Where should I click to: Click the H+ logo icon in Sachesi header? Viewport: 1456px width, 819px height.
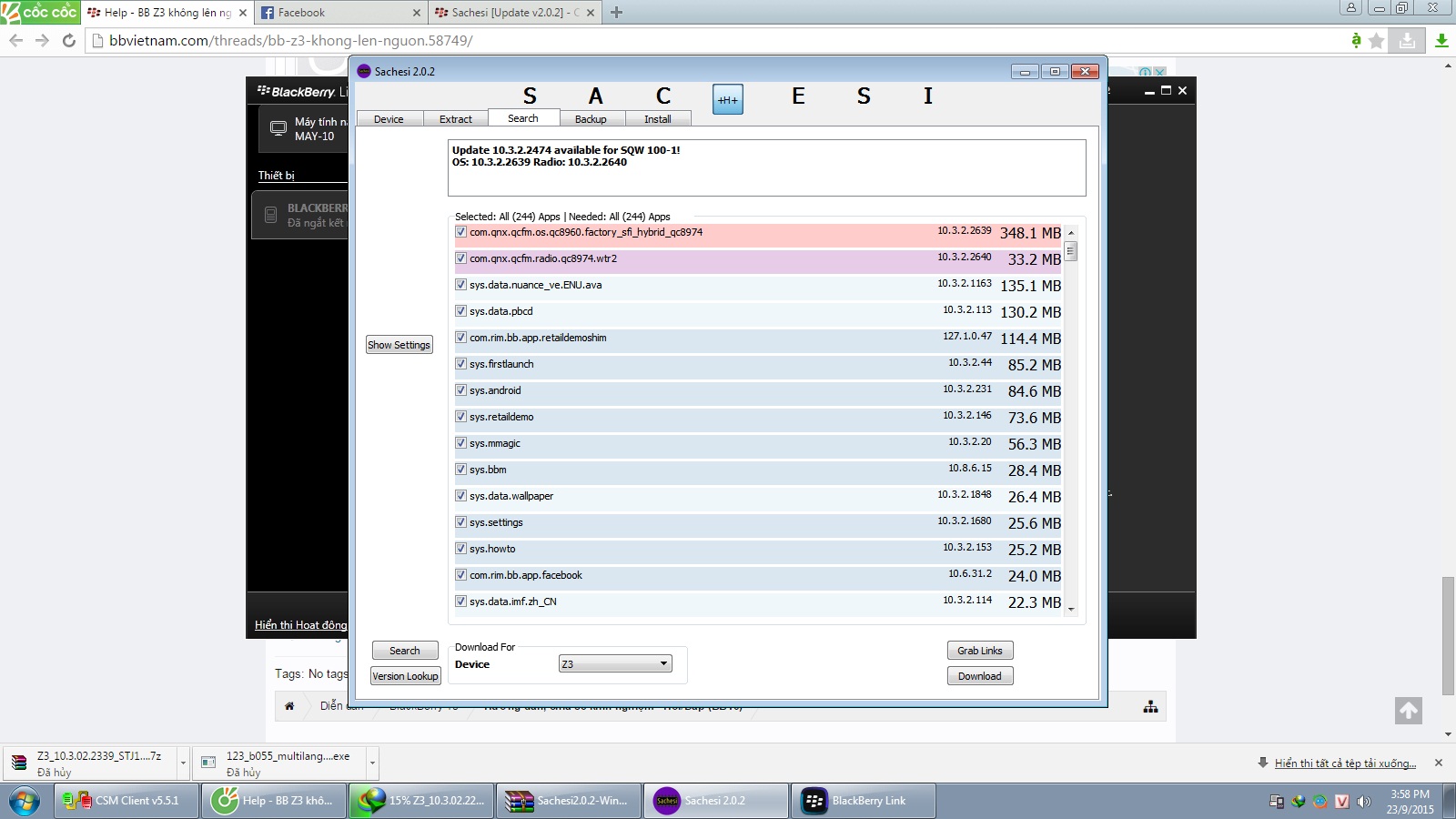(x=727, y=99)
